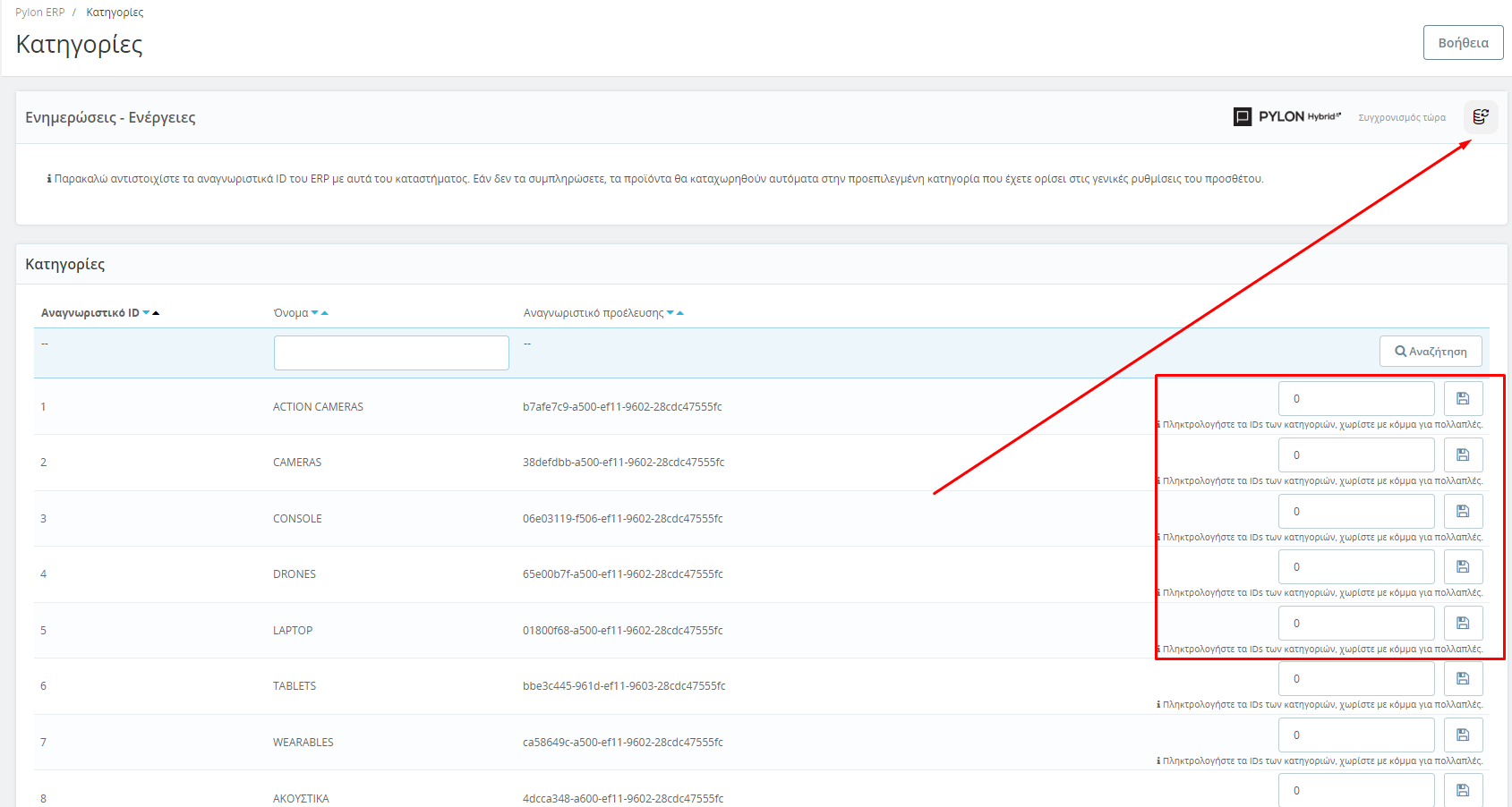The width and height of the screenshot is (1512, 807).
Task: Click source ID 01800f68-a500-ef11-9602-28cdc47555fc
Action: [623, 631]
